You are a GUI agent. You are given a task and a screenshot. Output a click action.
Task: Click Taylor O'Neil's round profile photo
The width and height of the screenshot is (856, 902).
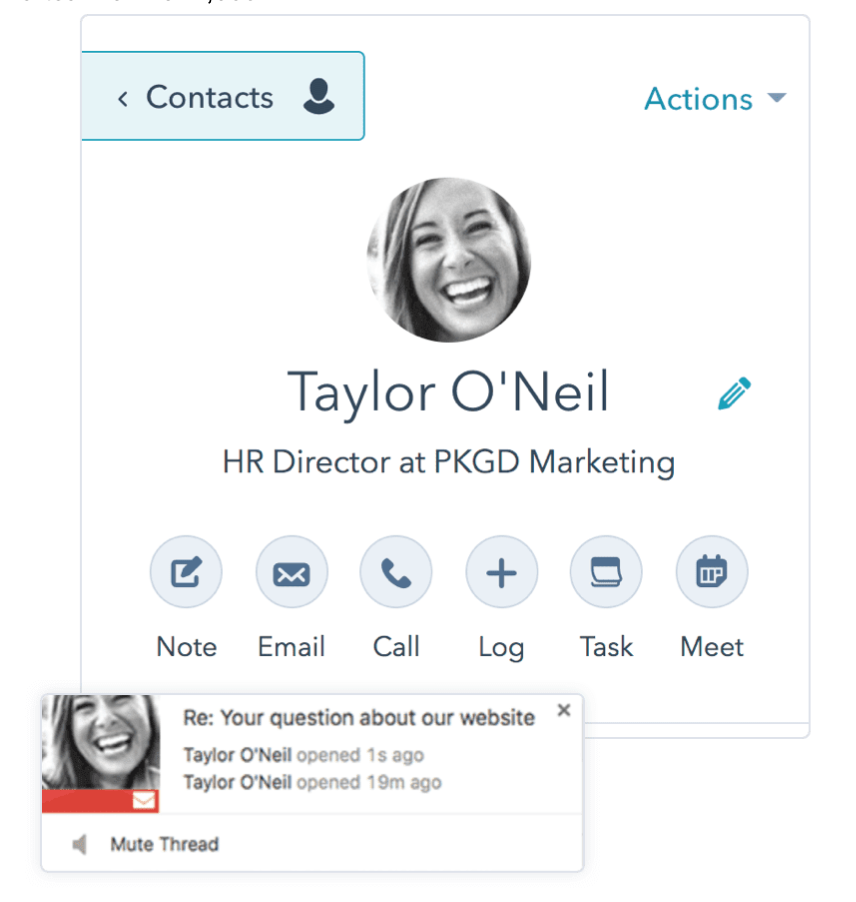point(449,260)
